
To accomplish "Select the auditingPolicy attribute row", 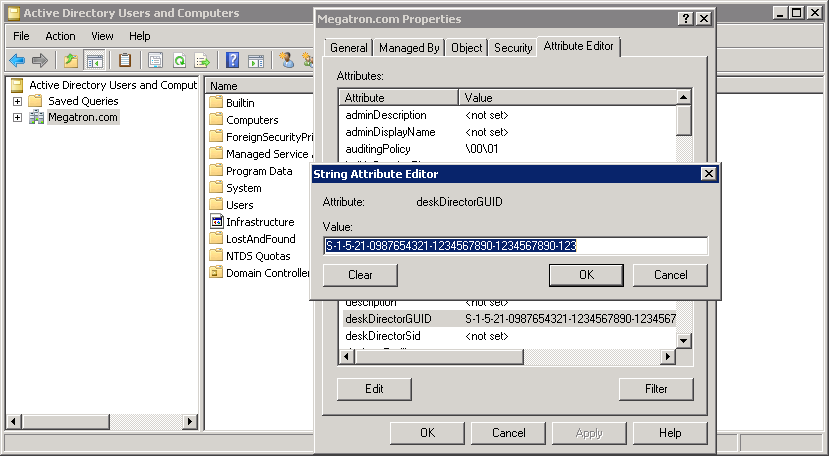I will point(508,149).
